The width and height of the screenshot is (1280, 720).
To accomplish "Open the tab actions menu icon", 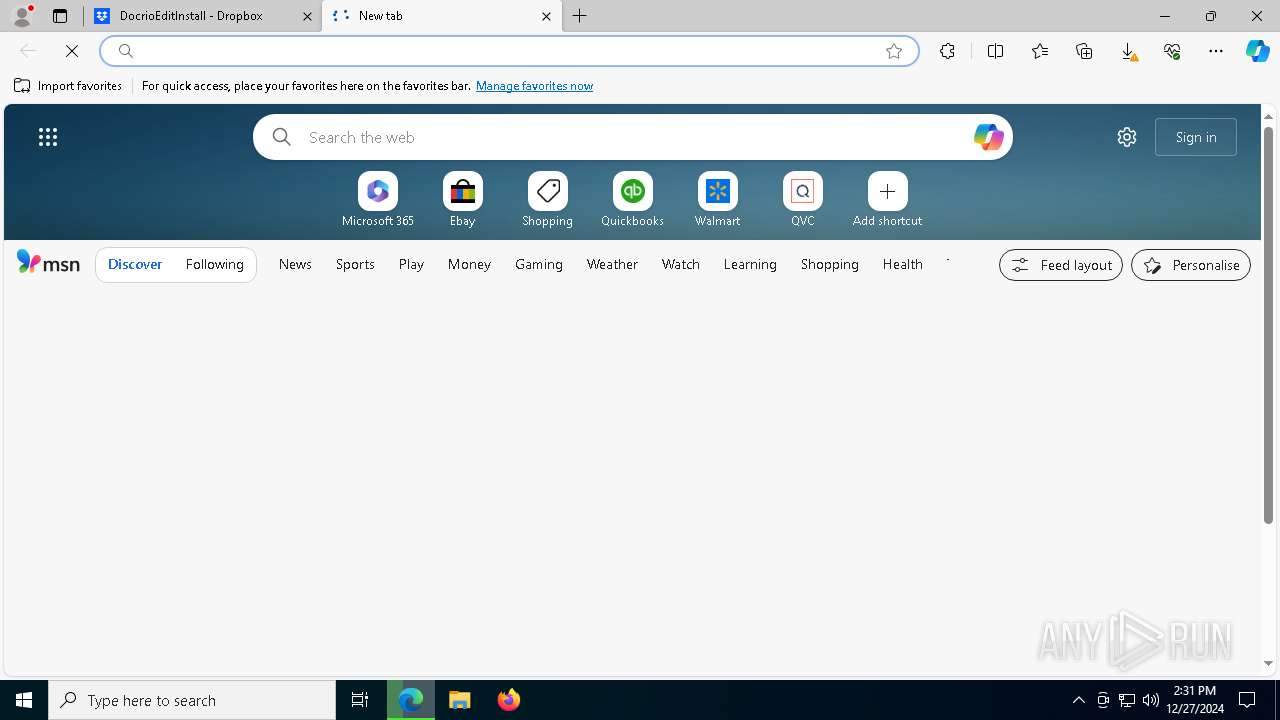I will point(60,16).
